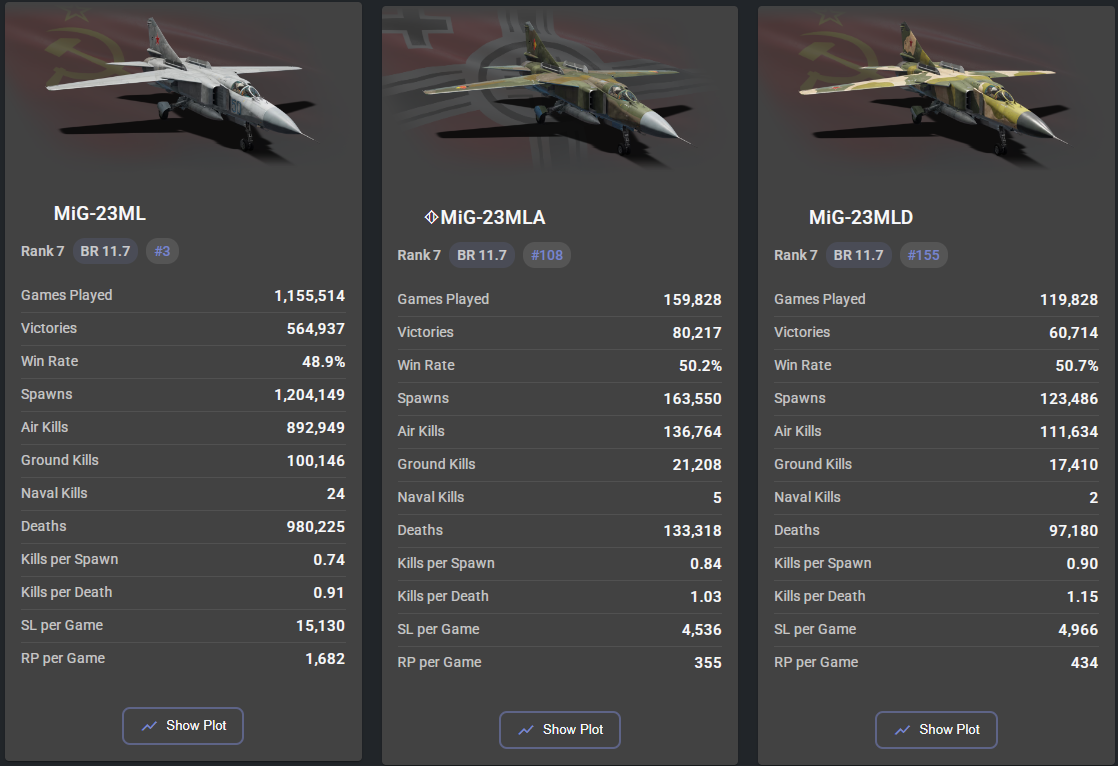Viewport: 1118px width, 766px height.
Task: Click the MiG-23ML Games Played value
Action: pyautogui.click(x=309, y=295)
